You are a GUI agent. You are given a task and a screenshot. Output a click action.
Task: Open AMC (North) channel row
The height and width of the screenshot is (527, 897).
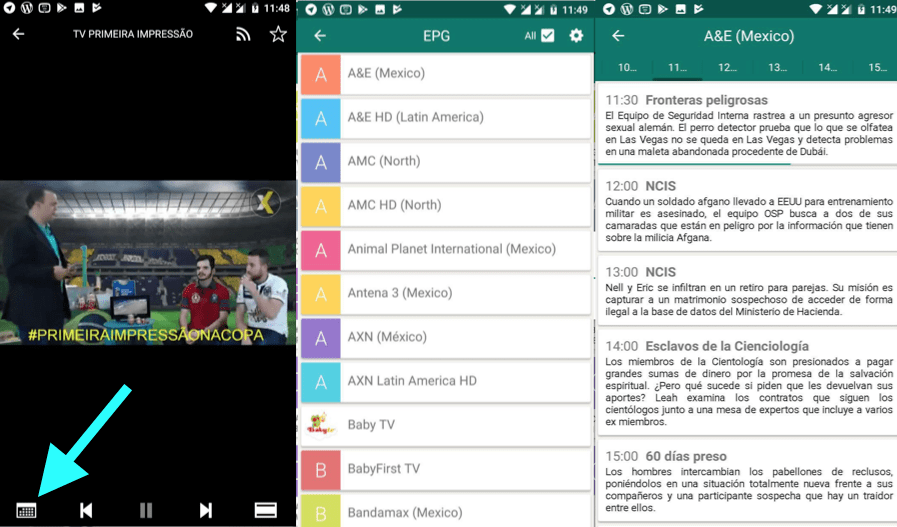point(446,162)
